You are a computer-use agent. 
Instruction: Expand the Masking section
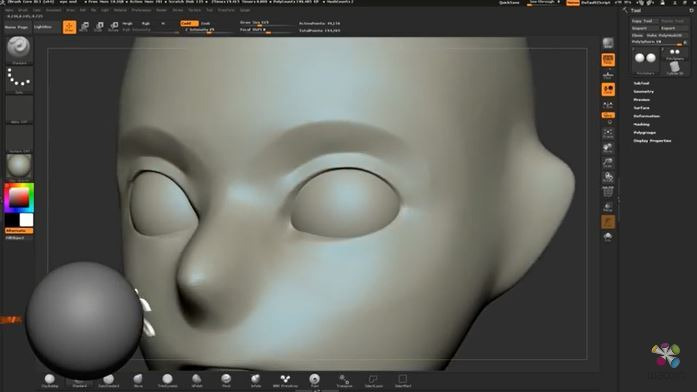[x=641, y=124]
